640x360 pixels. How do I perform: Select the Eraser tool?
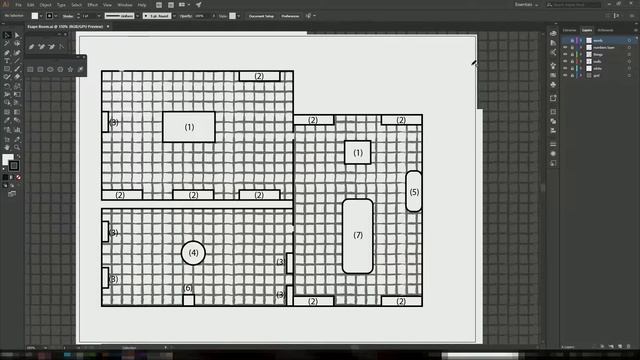pyautogui.click(x=17, y=77)
